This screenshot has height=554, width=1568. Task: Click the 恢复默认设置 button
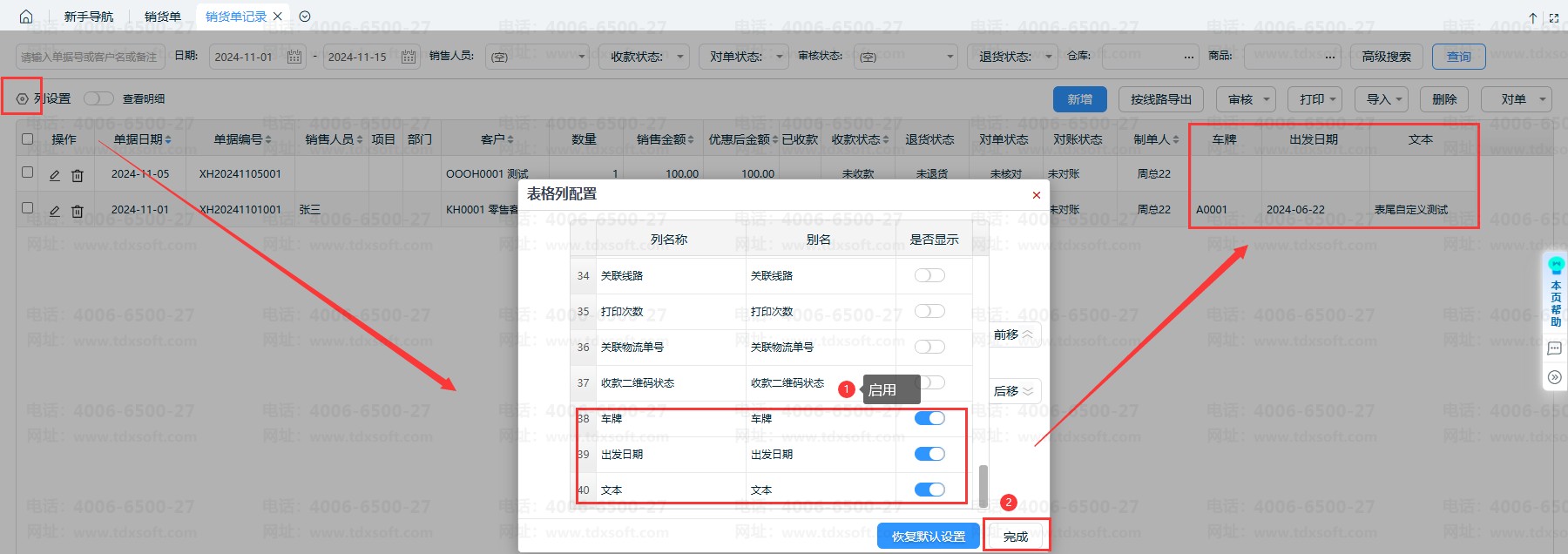click(928, 537)
